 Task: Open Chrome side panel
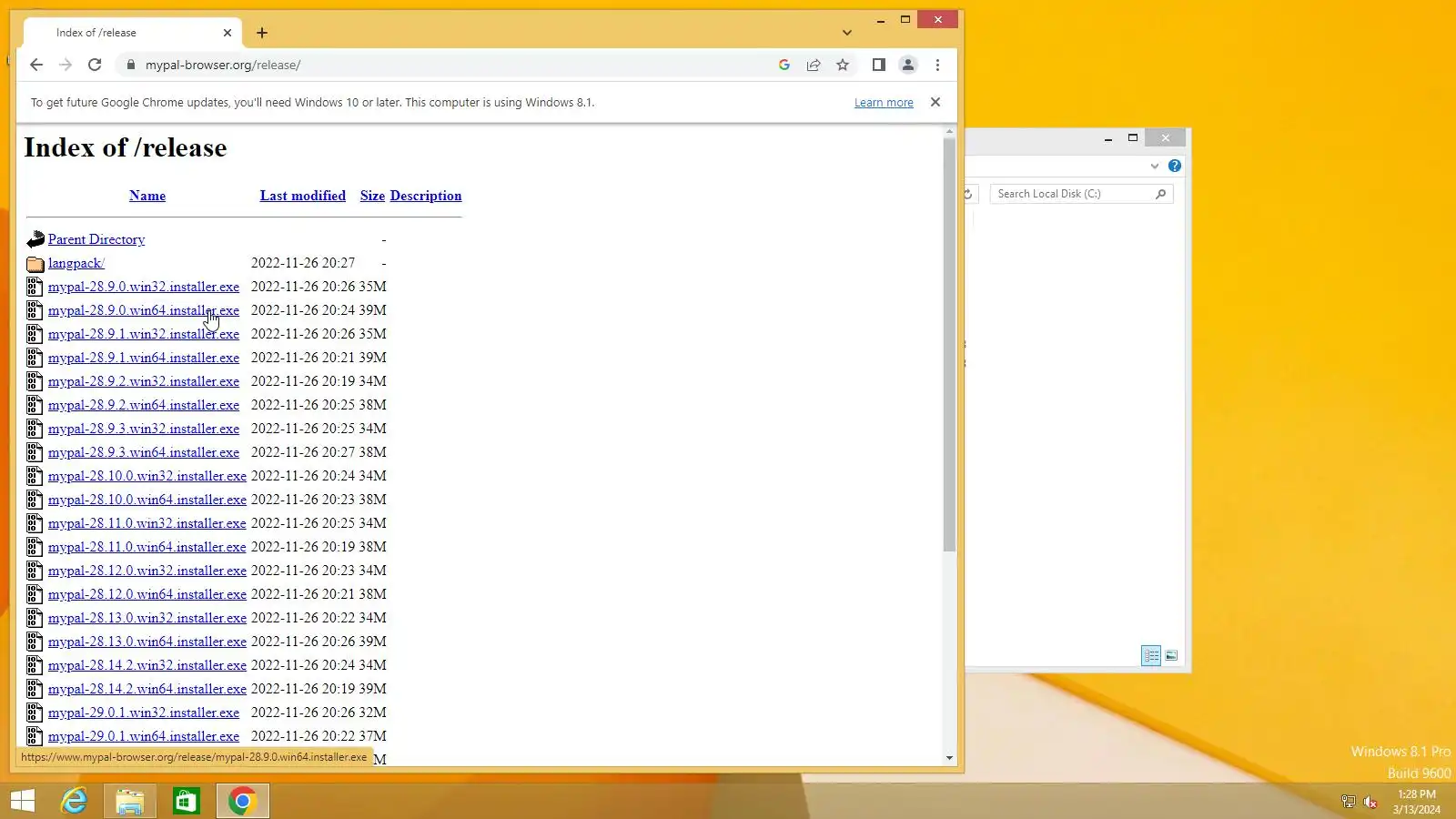tap(878, 65)
